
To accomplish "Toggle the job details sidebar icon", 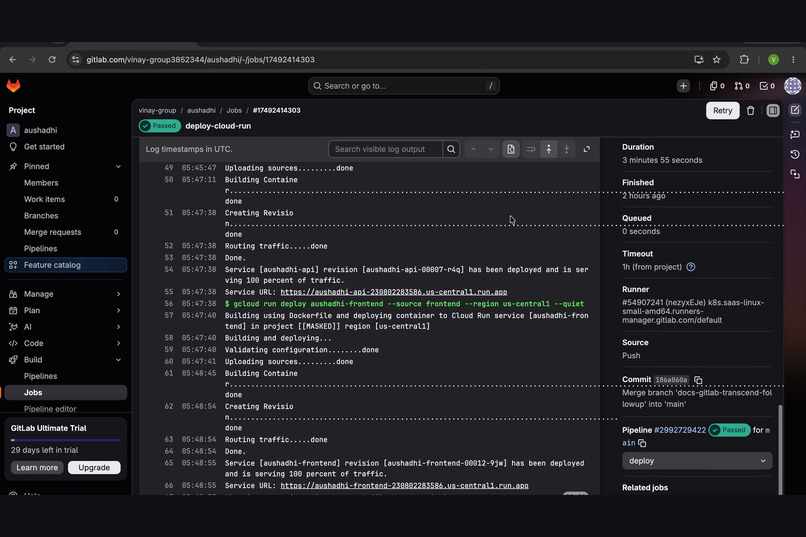I will [773, 110].
